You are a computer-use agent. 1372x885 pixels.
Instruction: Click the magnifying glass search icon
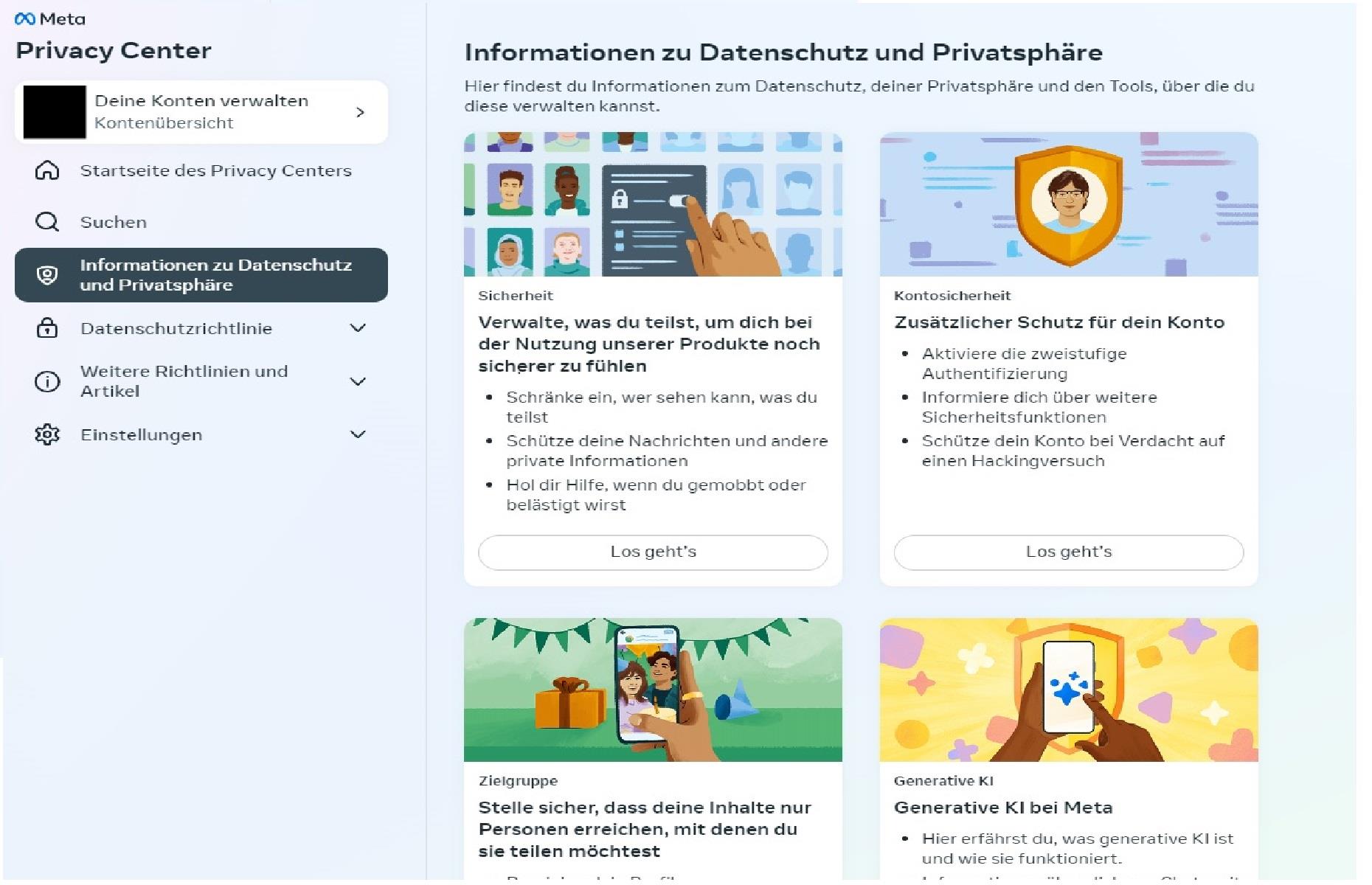tap(47, 222)
